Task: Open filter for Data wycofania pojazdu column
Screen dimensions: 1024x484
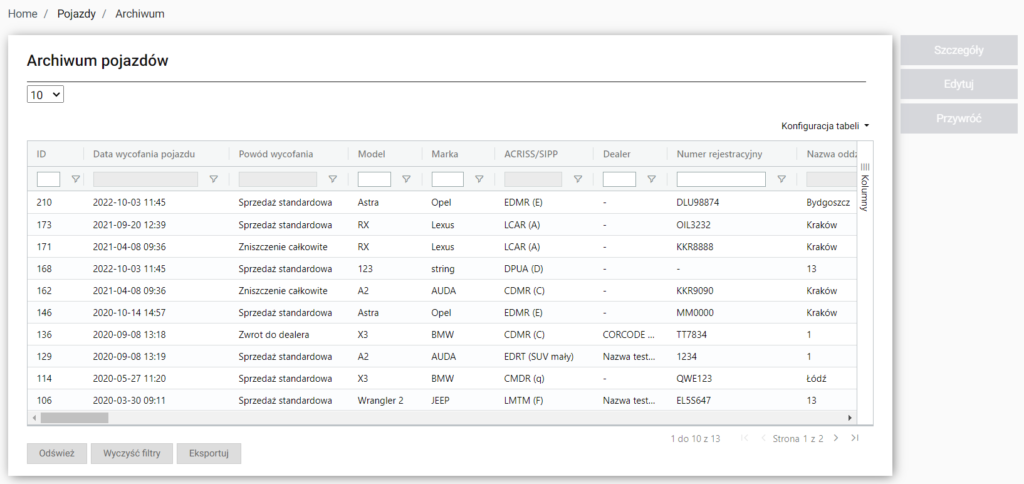Action: coord(213,180)
